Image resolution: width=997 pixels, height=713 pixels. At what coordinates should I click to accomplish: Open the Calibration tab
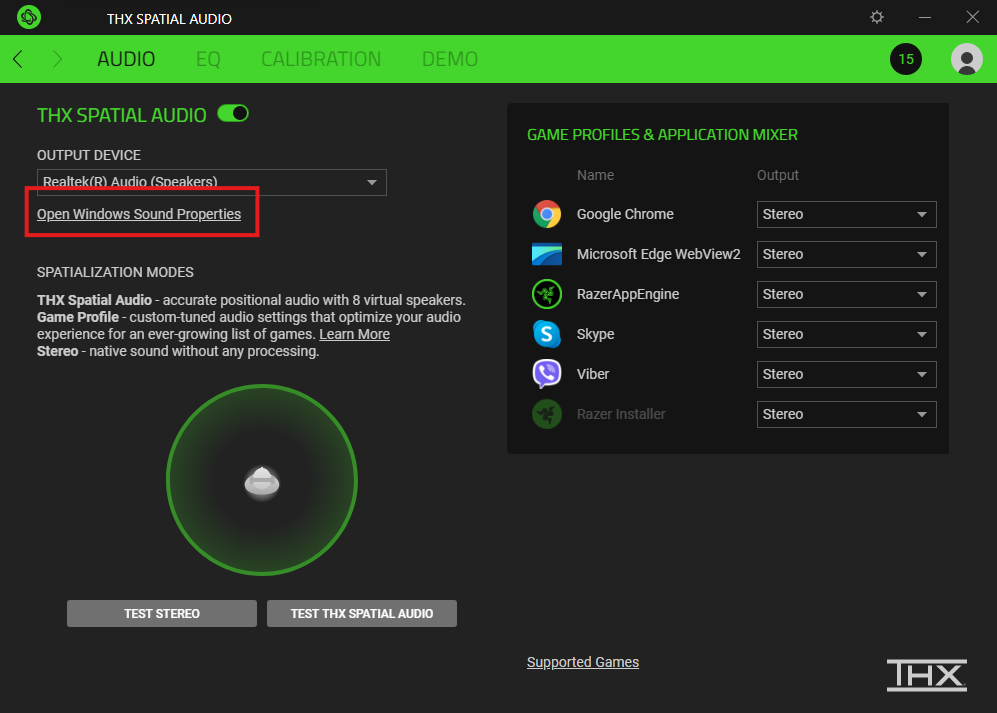(x=321, y=59)
